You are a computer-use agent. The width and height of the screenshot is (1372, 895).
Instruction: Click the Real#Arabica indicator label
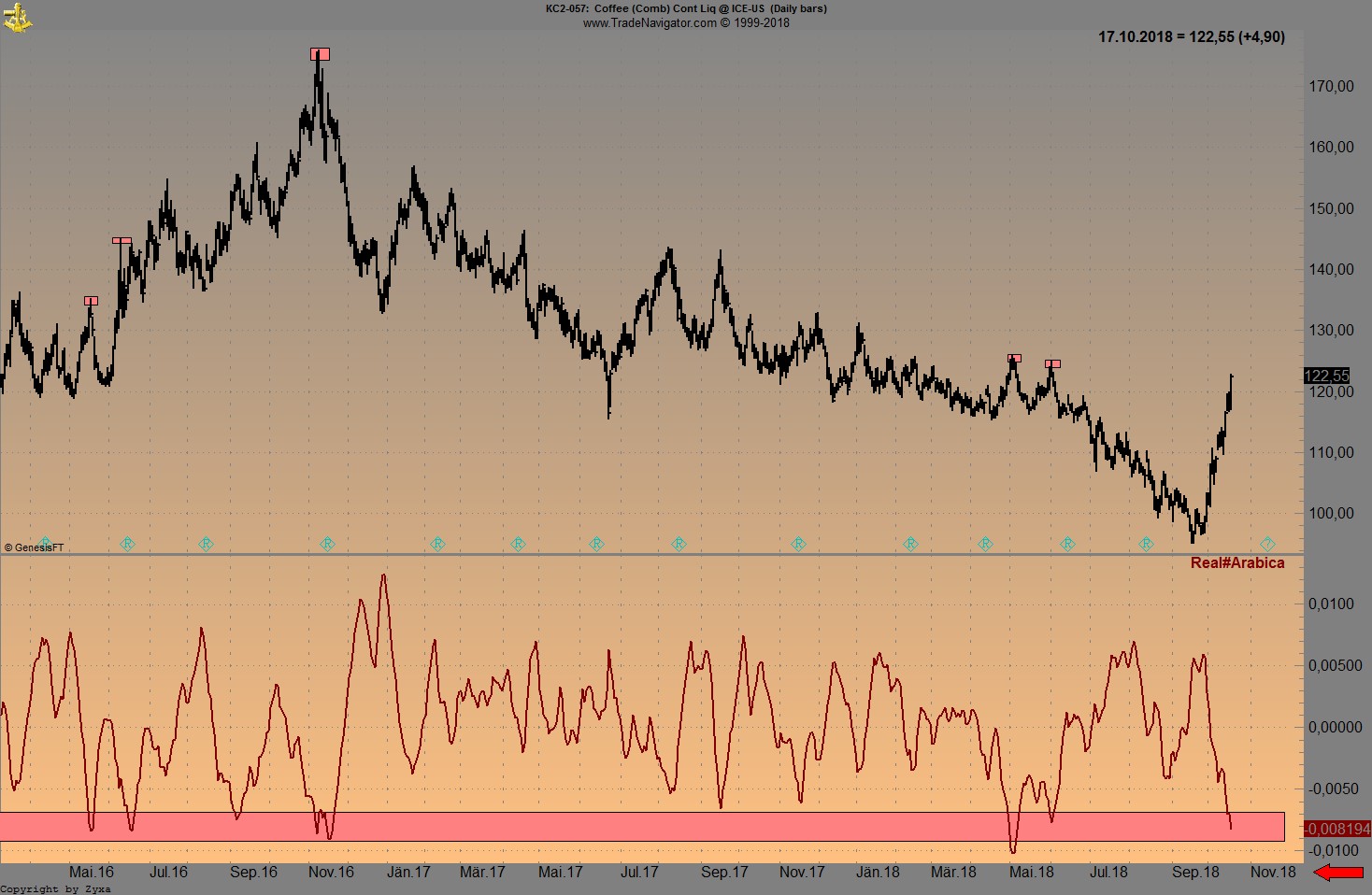coord(1237,563)
